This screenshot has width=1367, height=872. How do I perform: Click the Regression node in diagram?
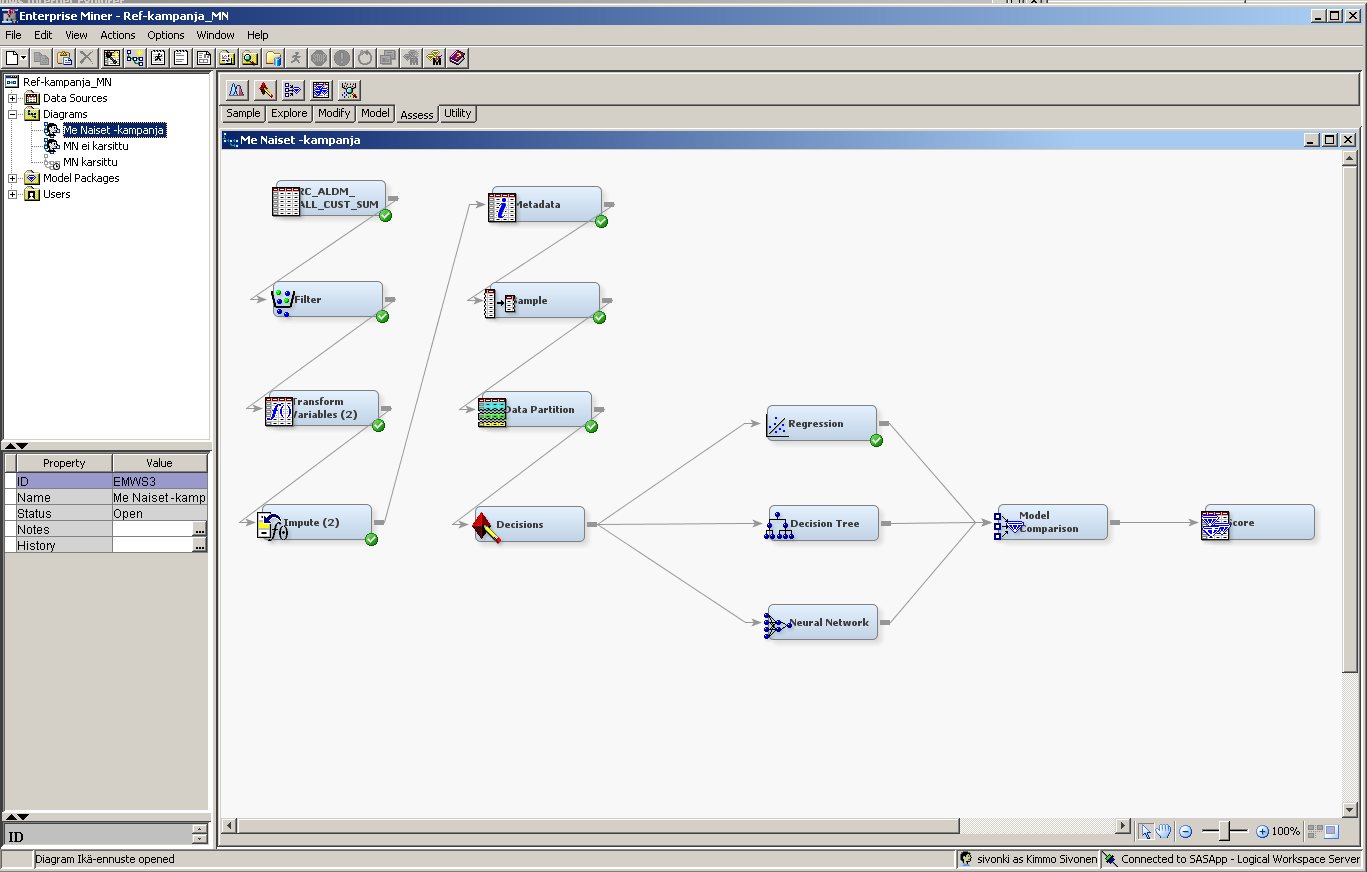coord(821,423)
